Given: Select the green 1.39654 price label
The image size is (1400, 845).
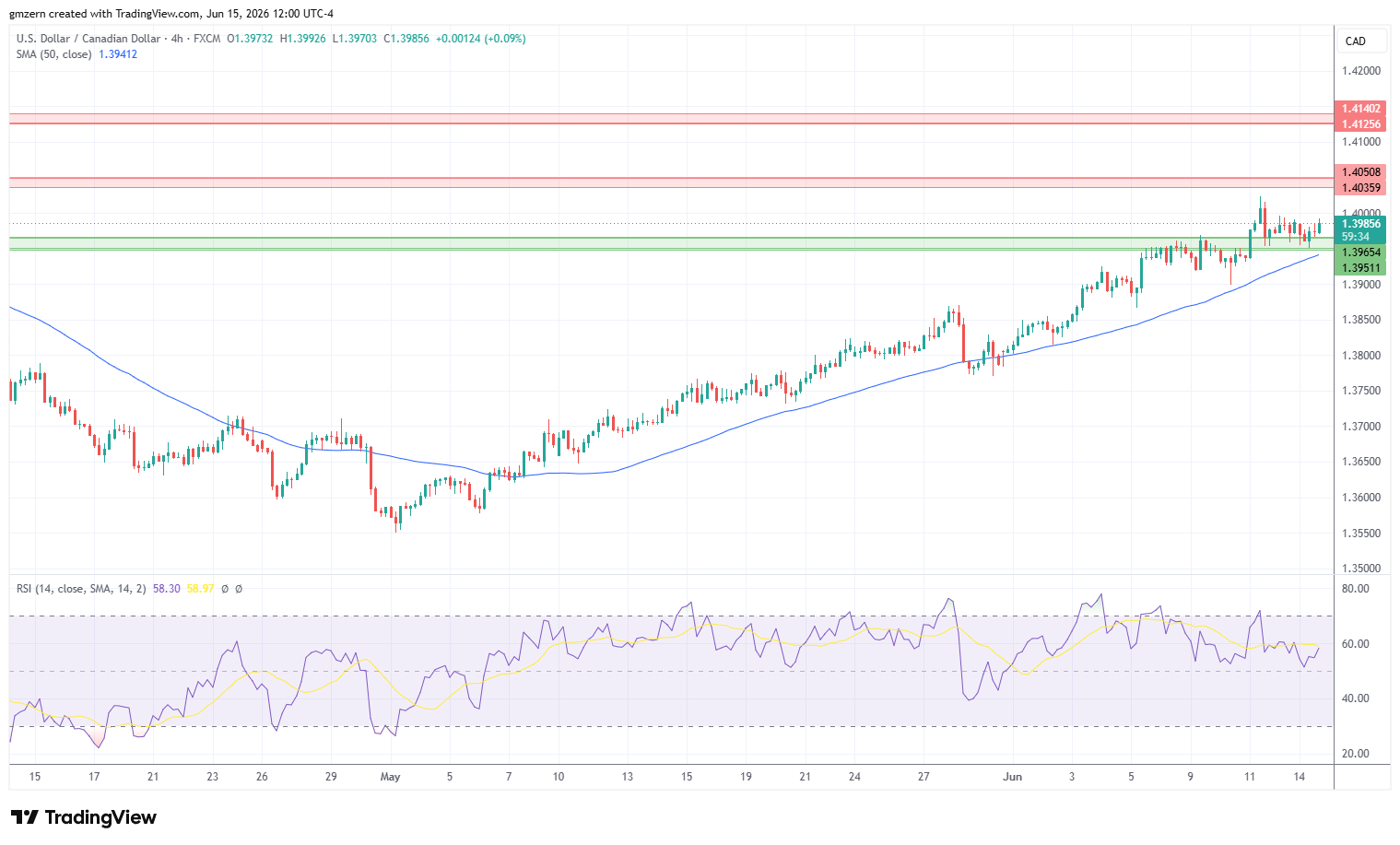Looking at the screenshot, I should coord(1360,252).
